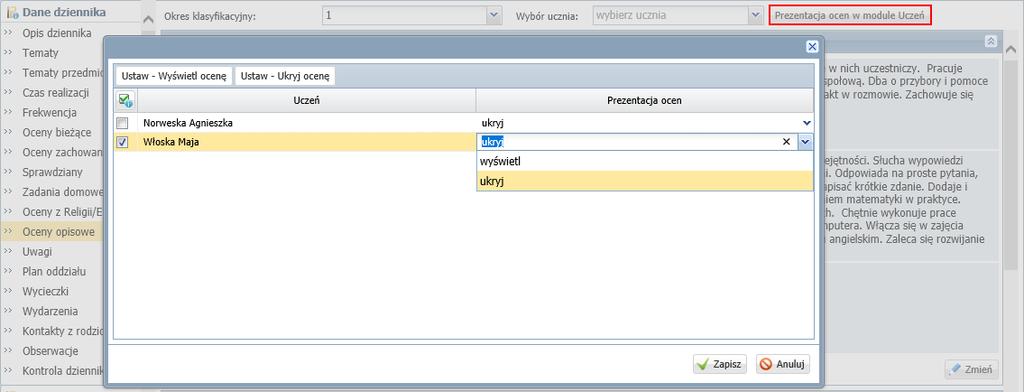Screen dimensions: 1024x392
Task: Cancel the dialog with Anuluj
Action: point(783,365)
